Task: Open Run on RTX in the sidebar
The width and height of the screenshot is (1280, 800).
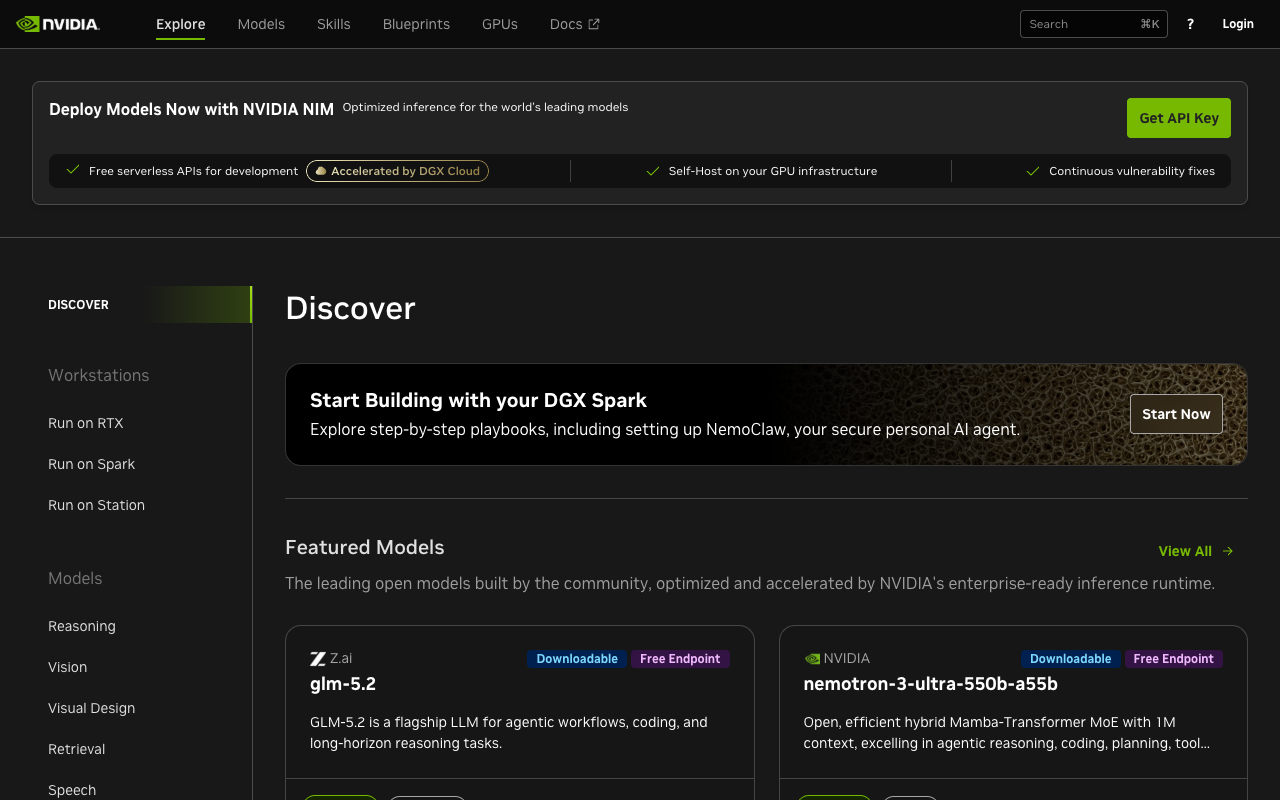Action: (86, 423)
